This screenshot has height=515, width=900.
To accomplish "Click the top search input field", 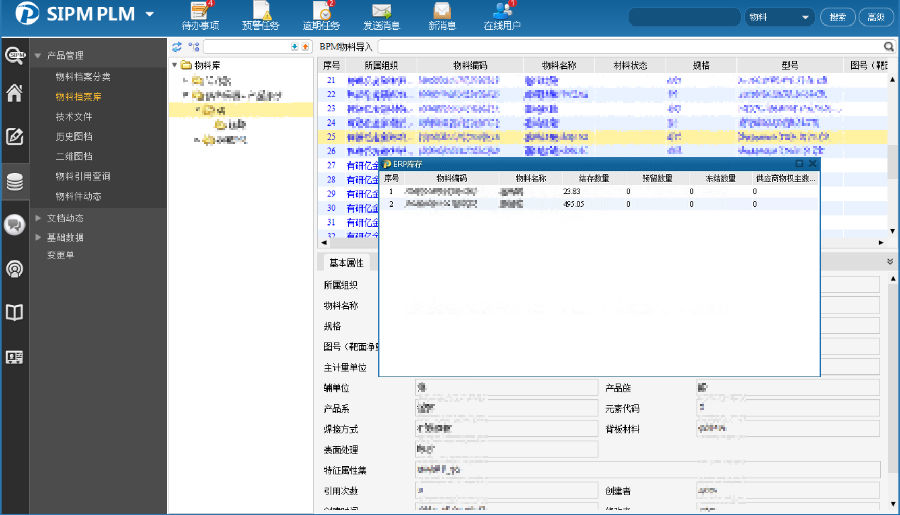I will click(x=685, y=18).
